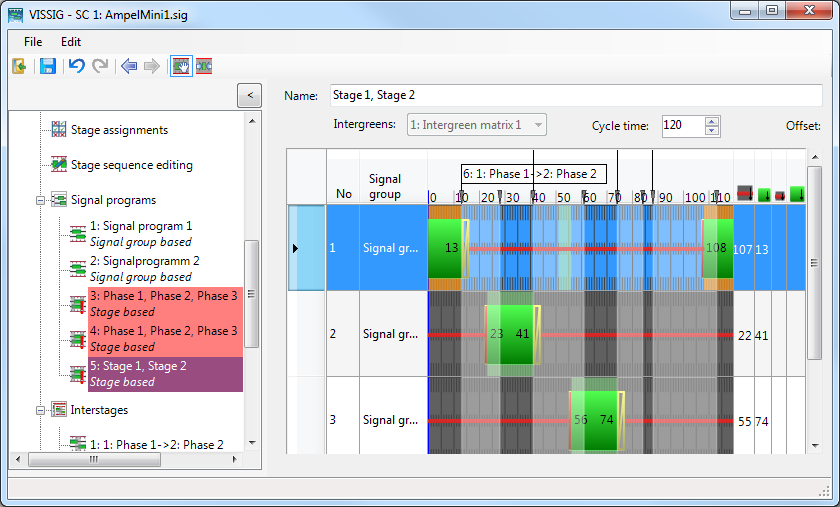Image resolution: width=840 pixels, height=507 pixels.
Task: Click the Stage sequence editing icon
Action: point(59,165)
